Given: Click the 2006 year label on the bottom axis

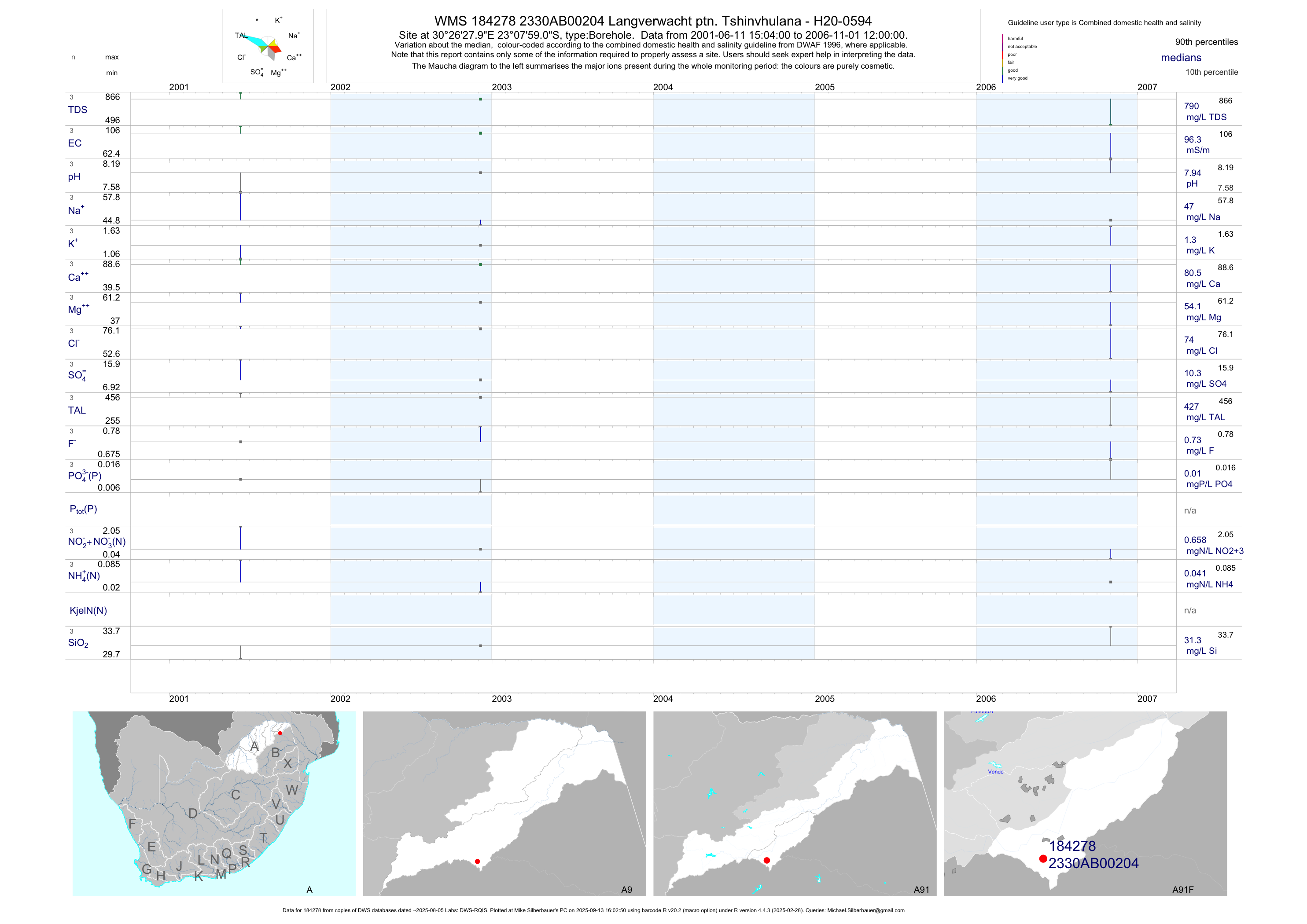Looking at the screenshot, I should (986, 699).
